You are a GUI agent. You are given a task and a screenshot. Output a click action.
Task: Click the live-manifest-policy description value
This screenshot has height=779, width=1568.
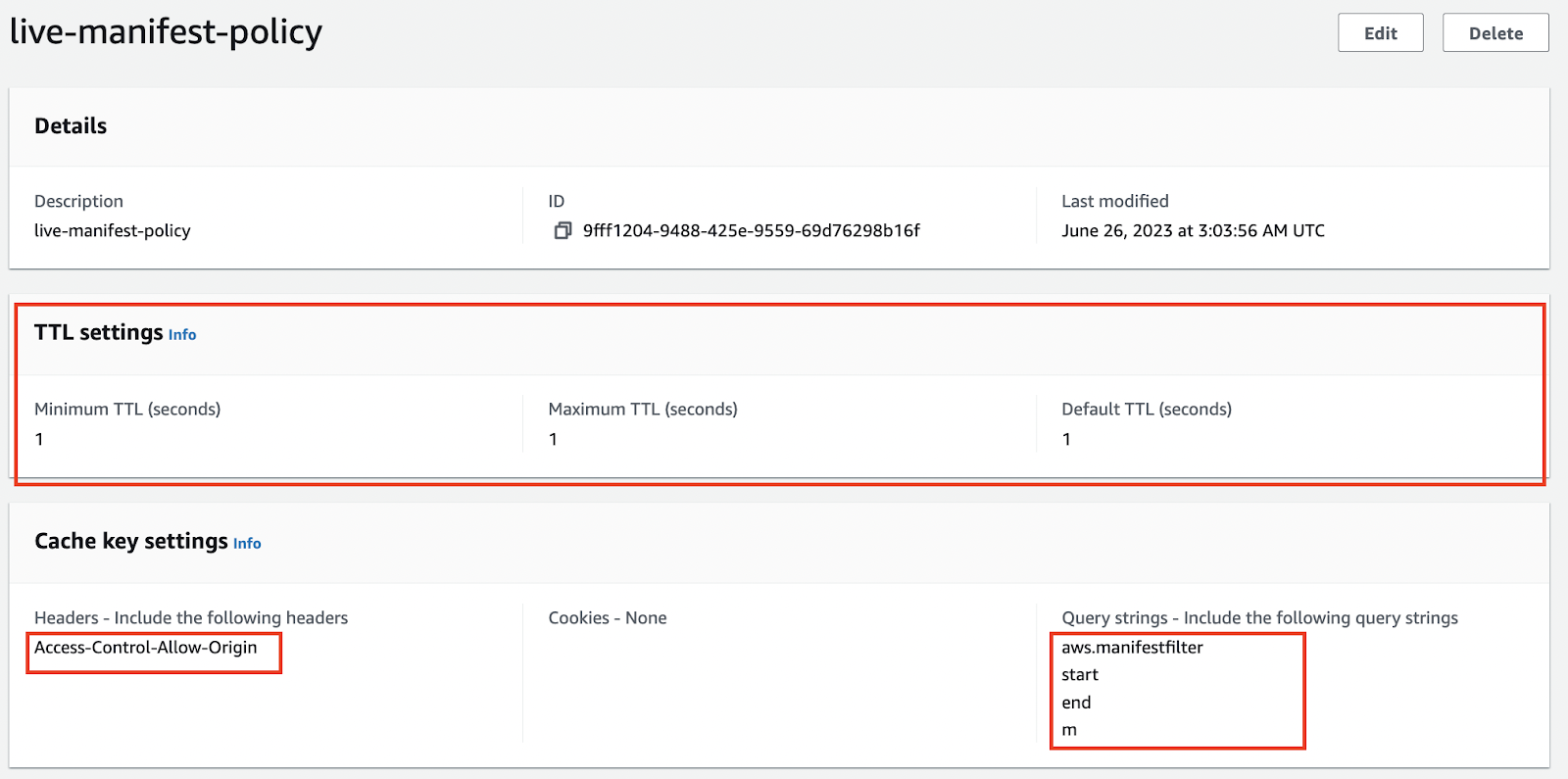[113, 231]
